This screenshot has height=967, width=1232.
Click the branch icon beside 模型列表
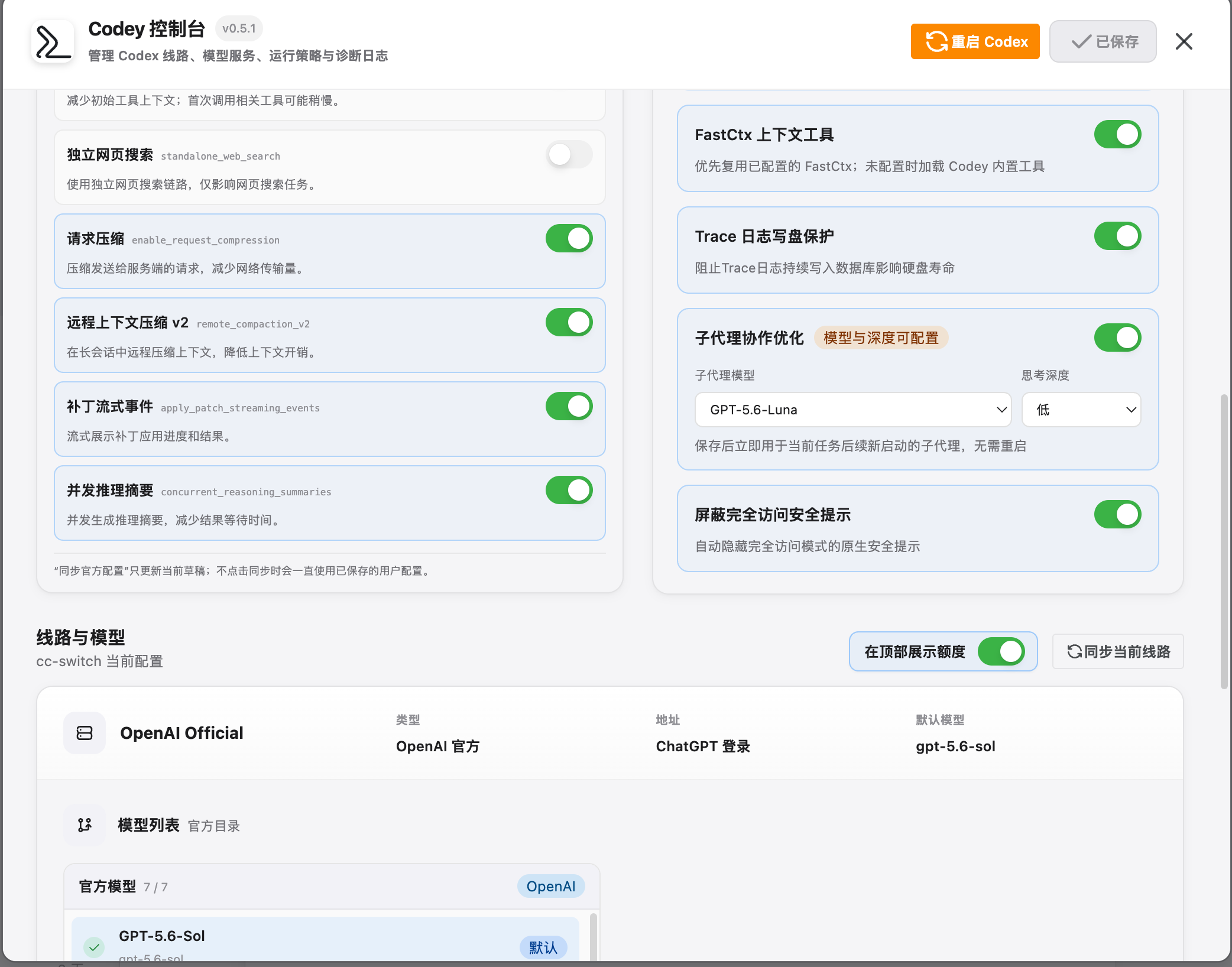[85, 825]
